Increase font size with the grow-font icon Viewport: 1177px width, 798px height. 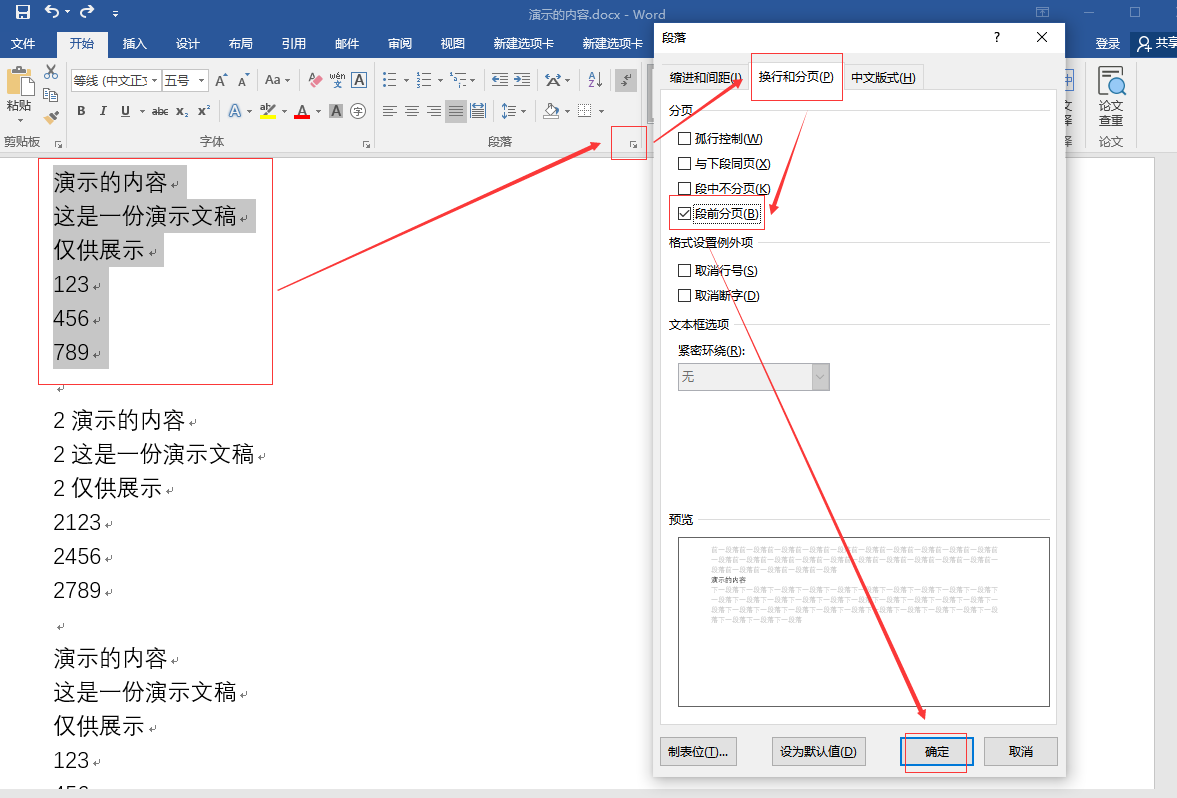(221, 80)
